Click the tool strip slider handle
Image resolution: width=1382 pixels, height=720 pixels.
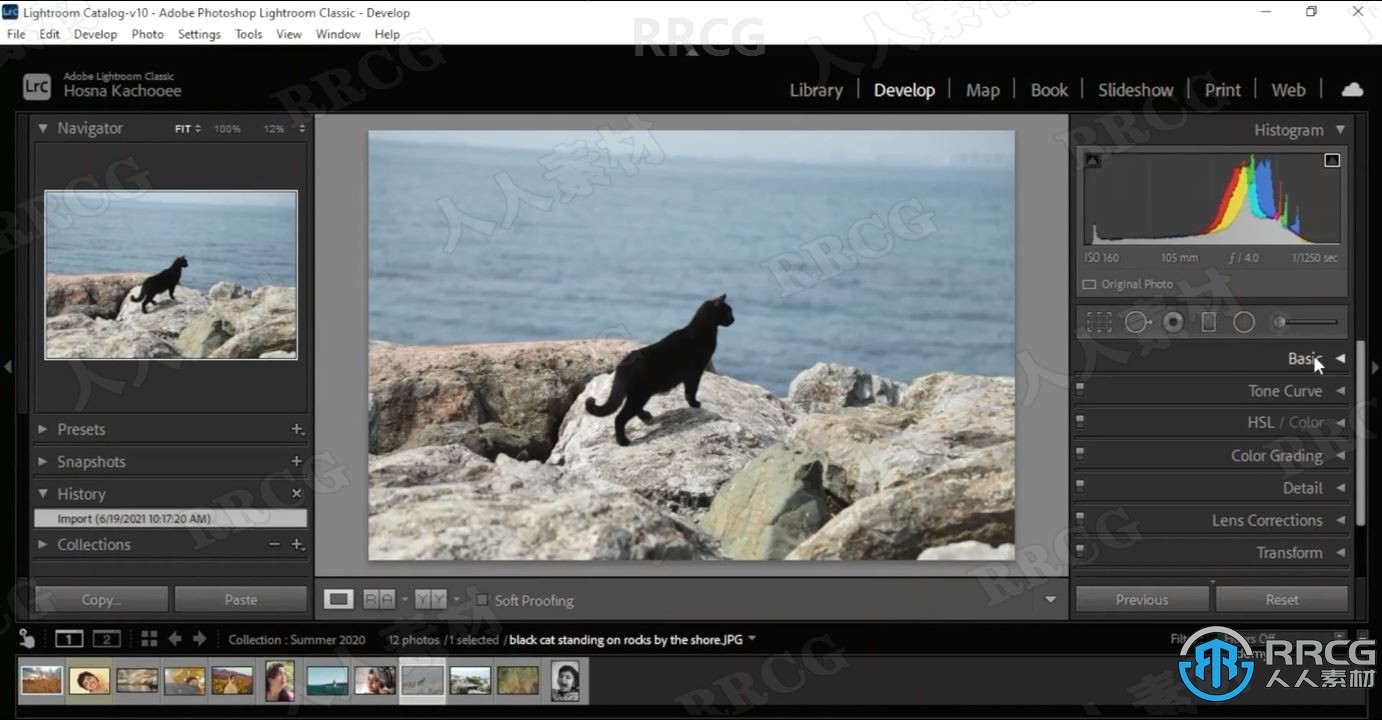tap(1279, 322)
